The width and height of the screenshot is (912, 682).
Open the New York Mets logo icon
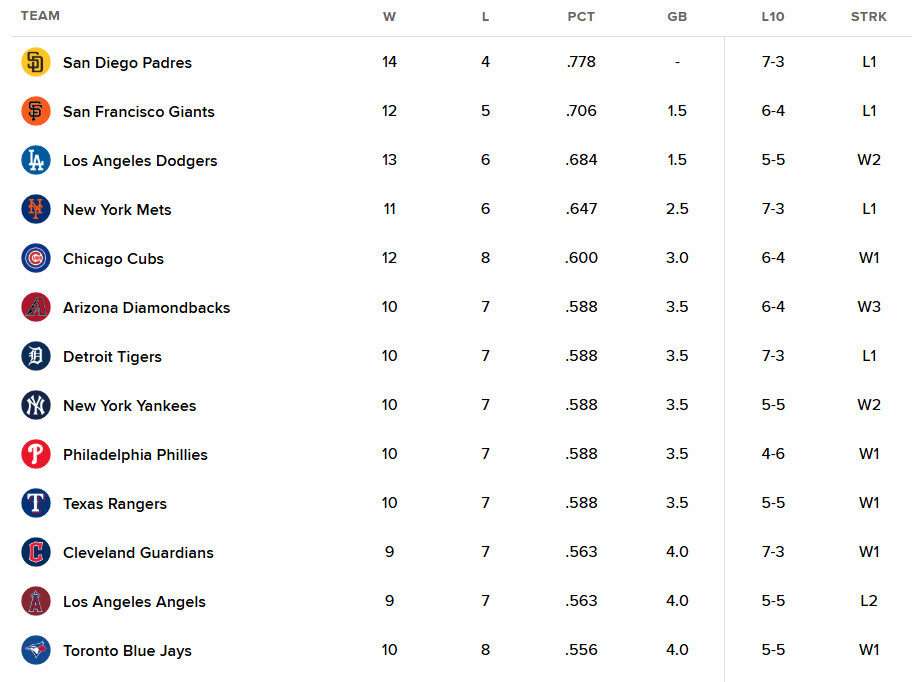pos(35,209)
